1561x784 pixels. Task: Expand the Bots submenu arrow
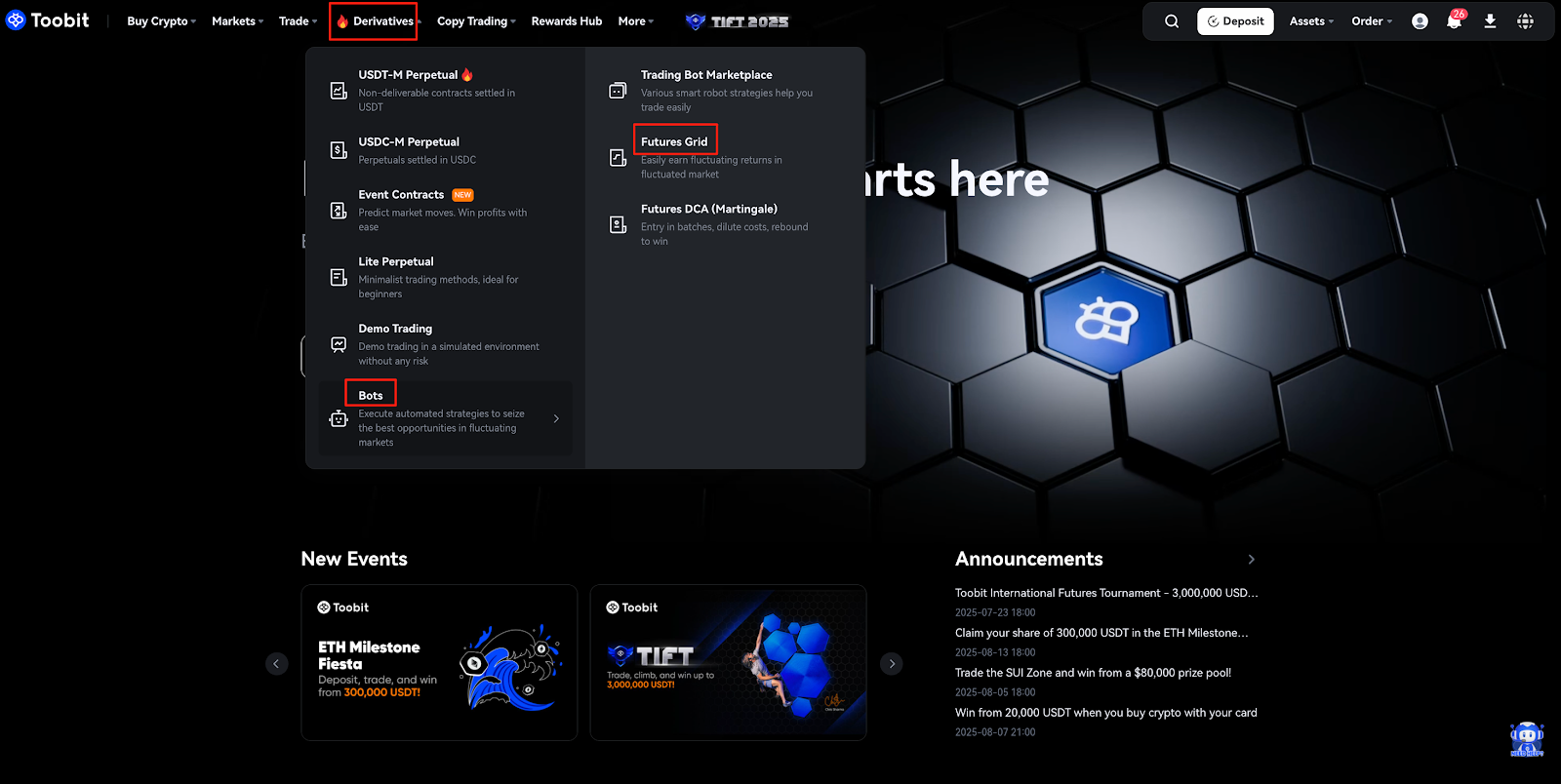click(x=556, y=418)
